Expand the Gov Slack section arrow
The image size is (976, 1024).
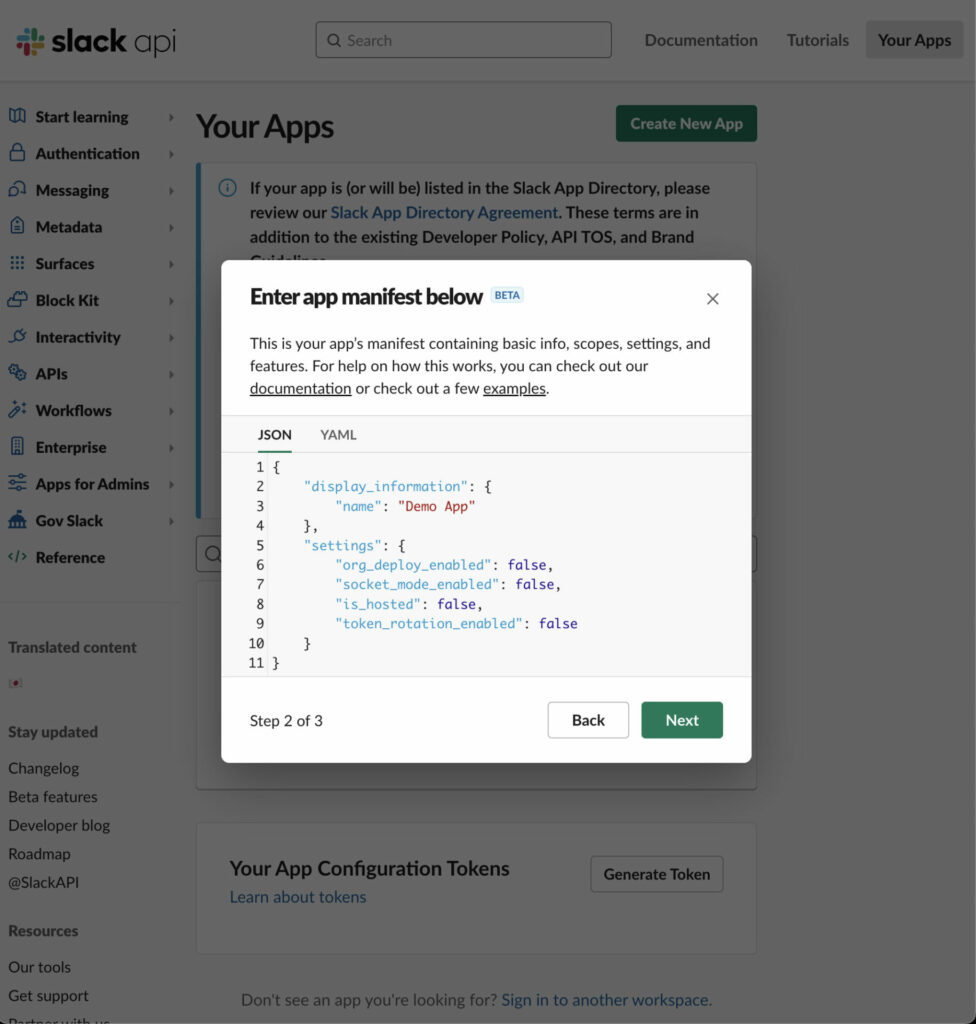point(171,521)
